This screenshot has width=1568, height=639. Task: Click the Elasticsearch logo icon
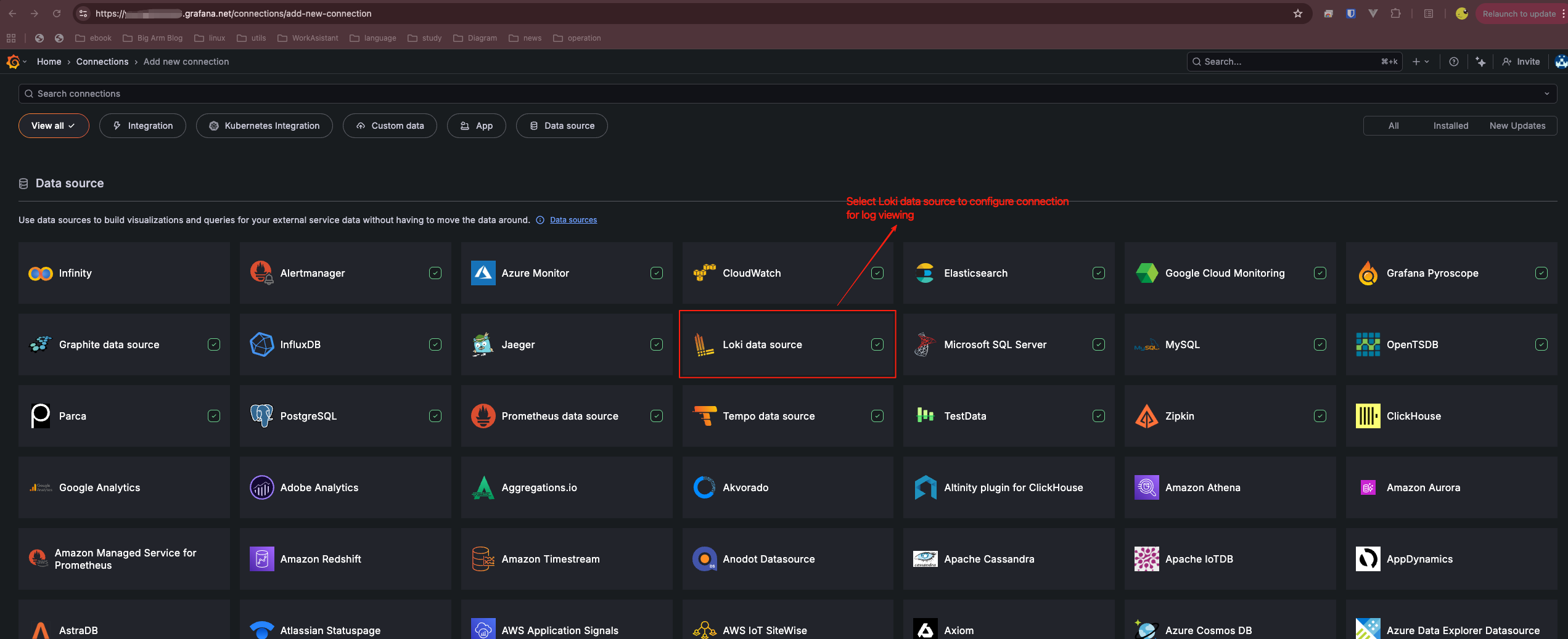pos(925,274)
